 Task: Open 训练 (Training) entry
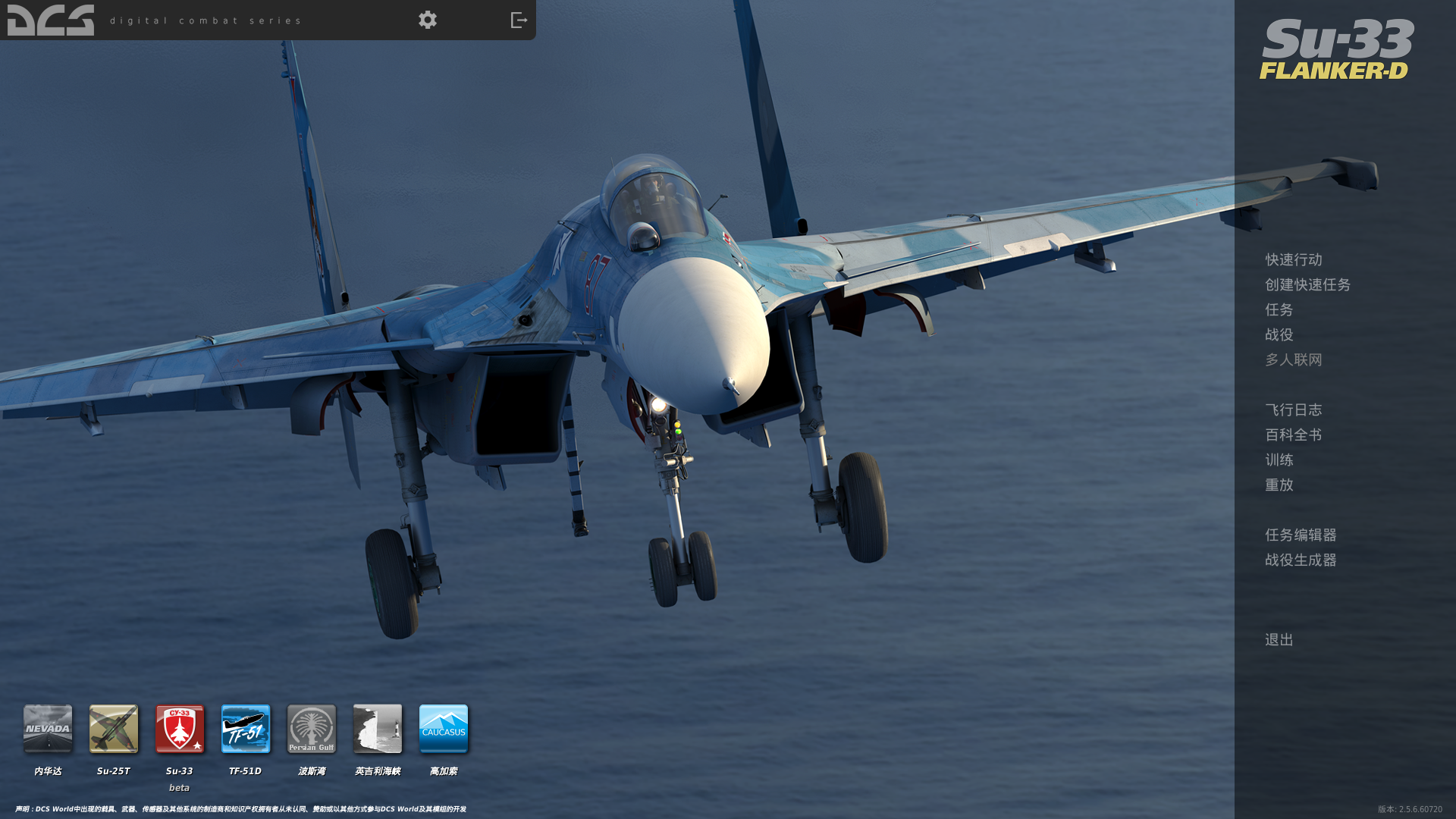(x=1279, y=460)
